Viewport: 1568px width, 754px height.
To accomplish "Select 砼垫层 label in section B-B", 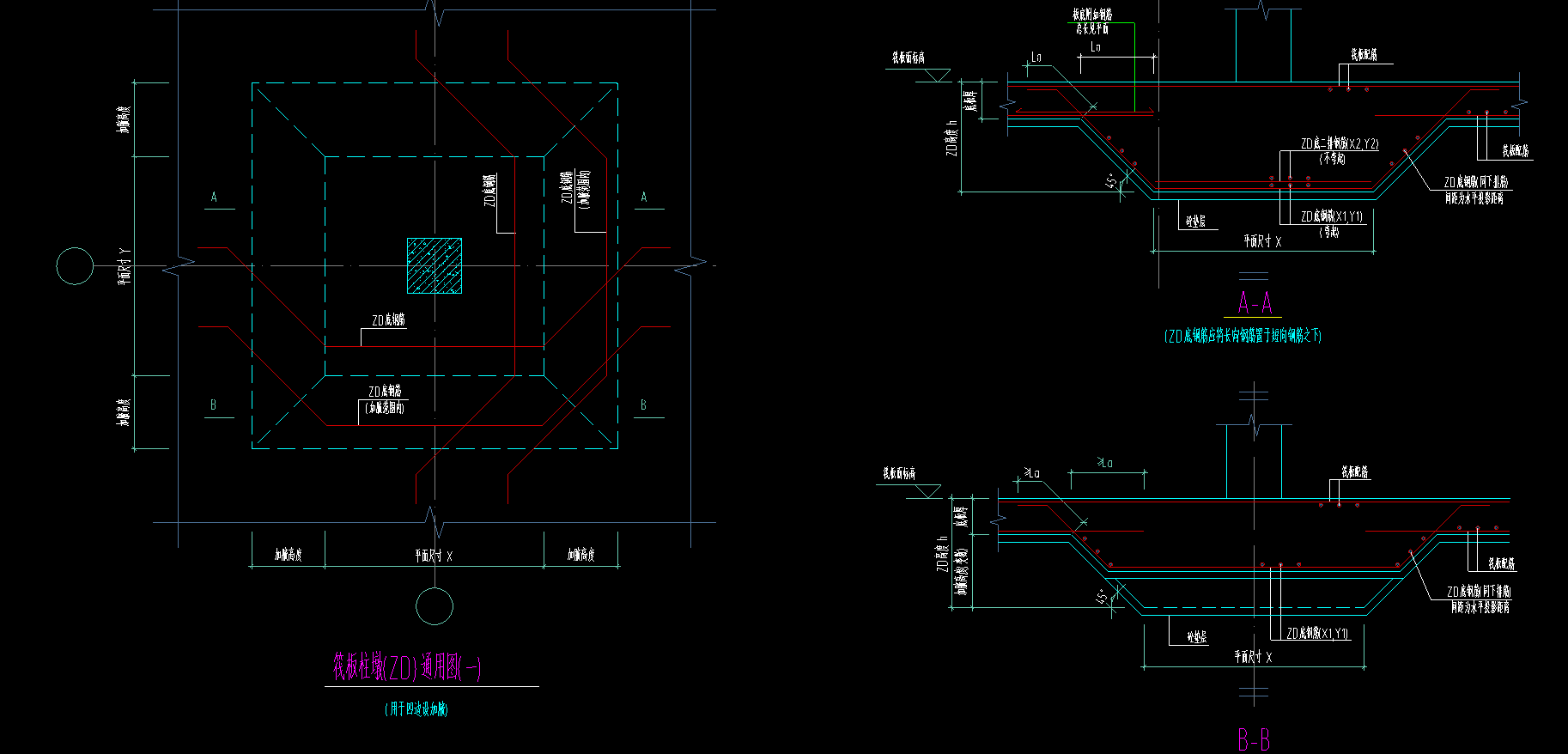I will 1196,636.
